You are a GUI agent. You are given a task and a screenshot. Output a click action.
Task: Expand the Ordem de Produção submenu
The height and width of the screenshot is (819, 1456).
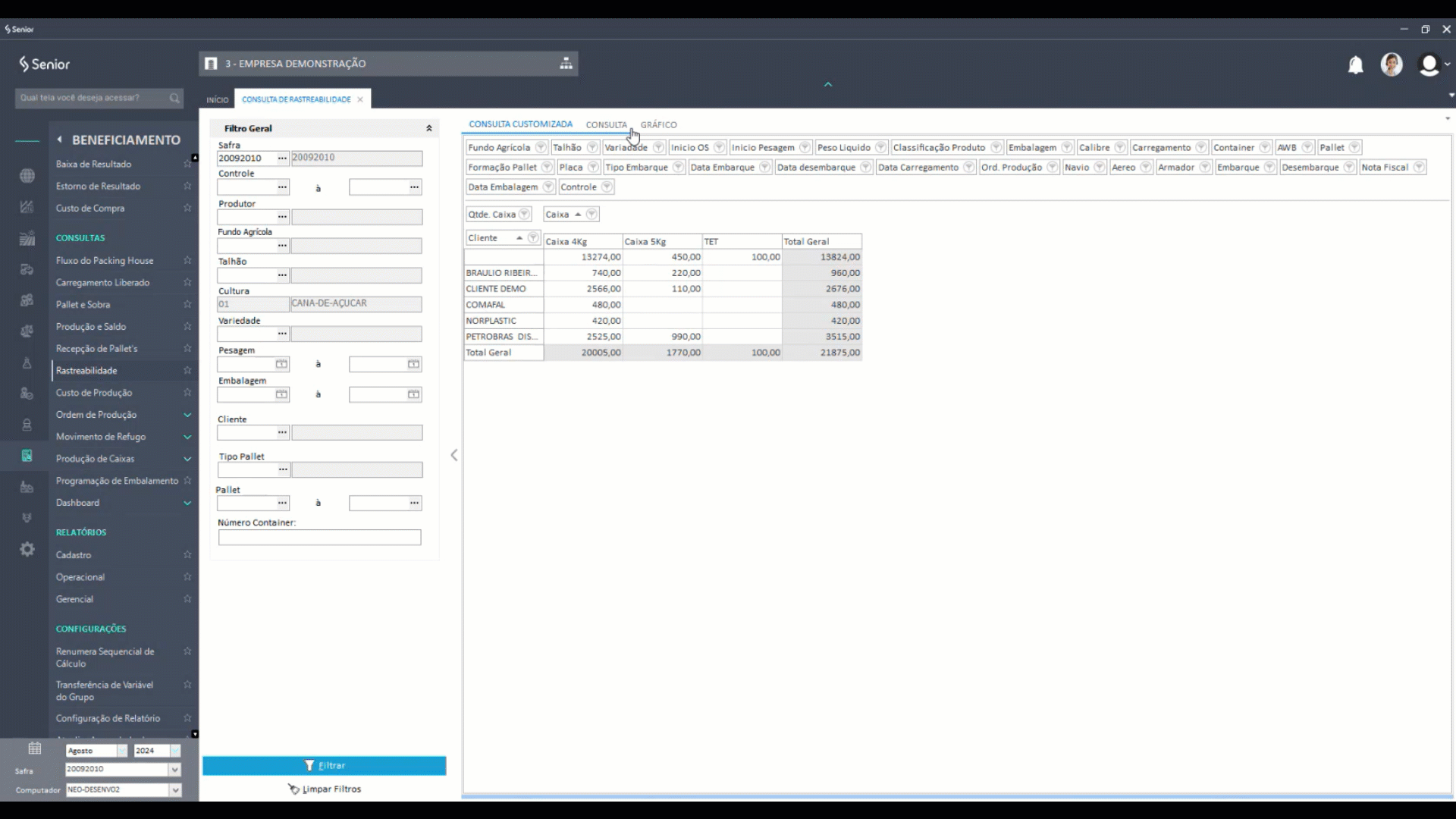click(x=187, y=415)
